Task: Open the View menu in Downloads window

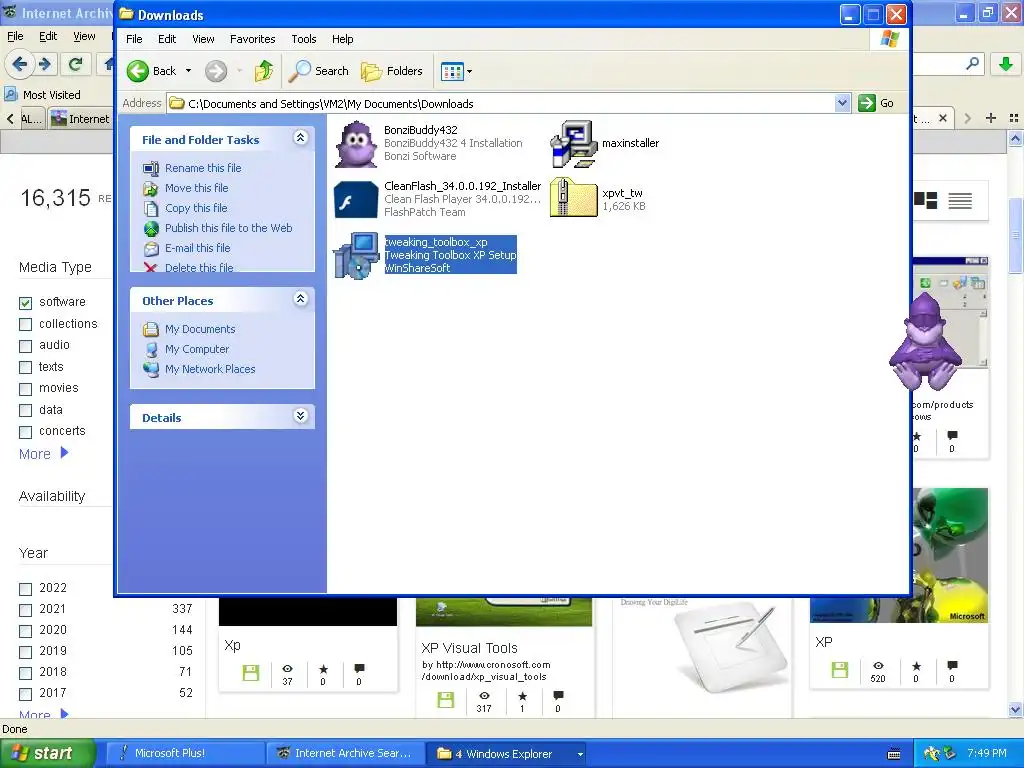Action: [x=203, y=39]
